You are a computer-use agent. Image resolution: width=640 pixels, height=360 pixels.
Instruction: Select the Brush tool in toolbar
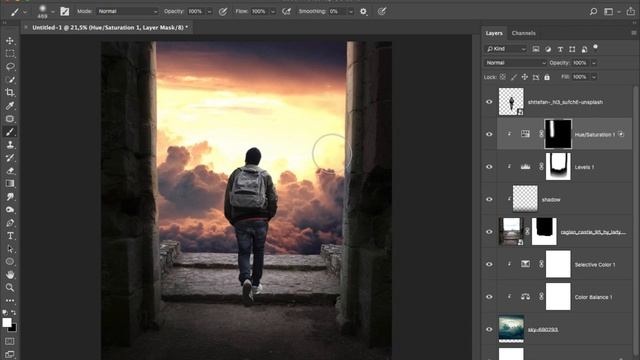(10, 132)
